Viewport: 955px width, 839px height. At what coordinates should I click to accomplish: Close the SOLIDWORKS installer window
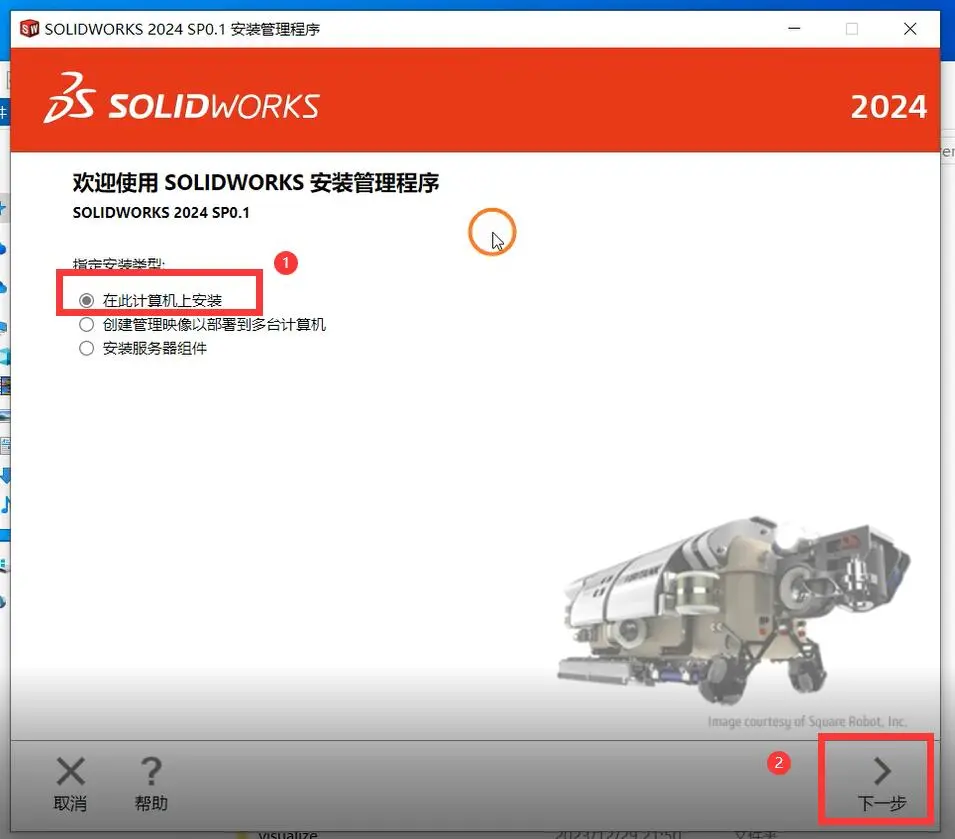click(910, 29)
